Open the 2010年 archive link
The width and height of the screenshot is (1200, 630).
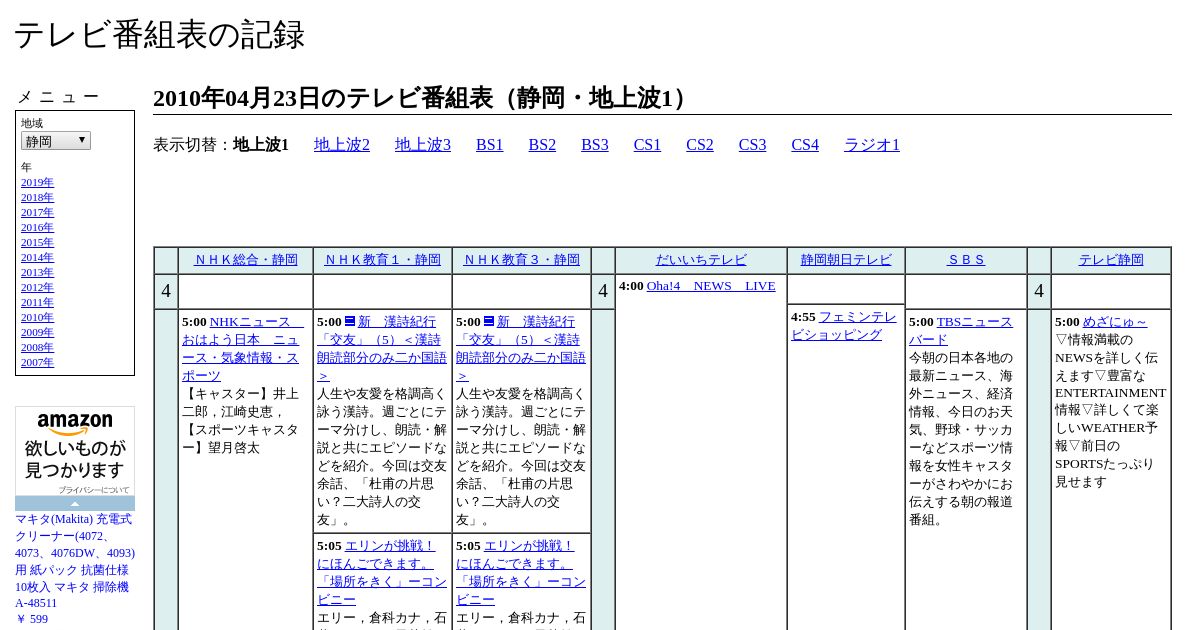click(37, 317)
